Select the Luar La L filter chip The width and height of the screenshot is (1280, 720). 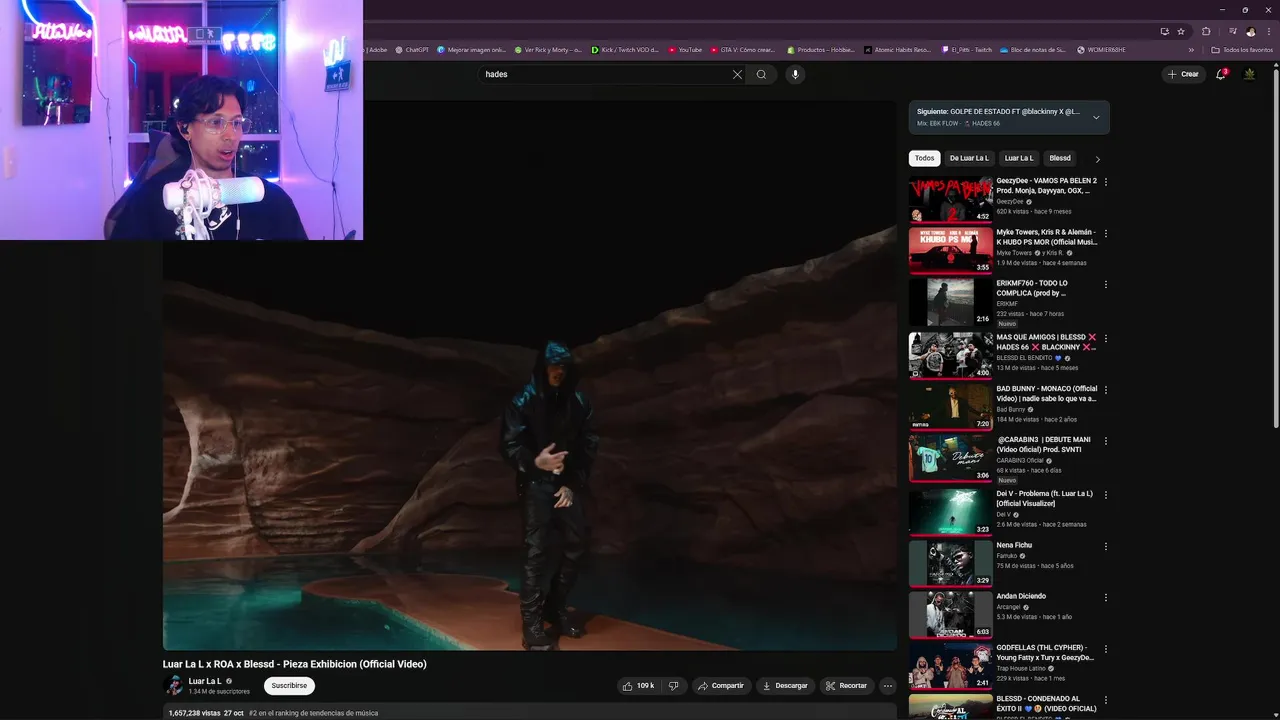[x=1019, y=158]
